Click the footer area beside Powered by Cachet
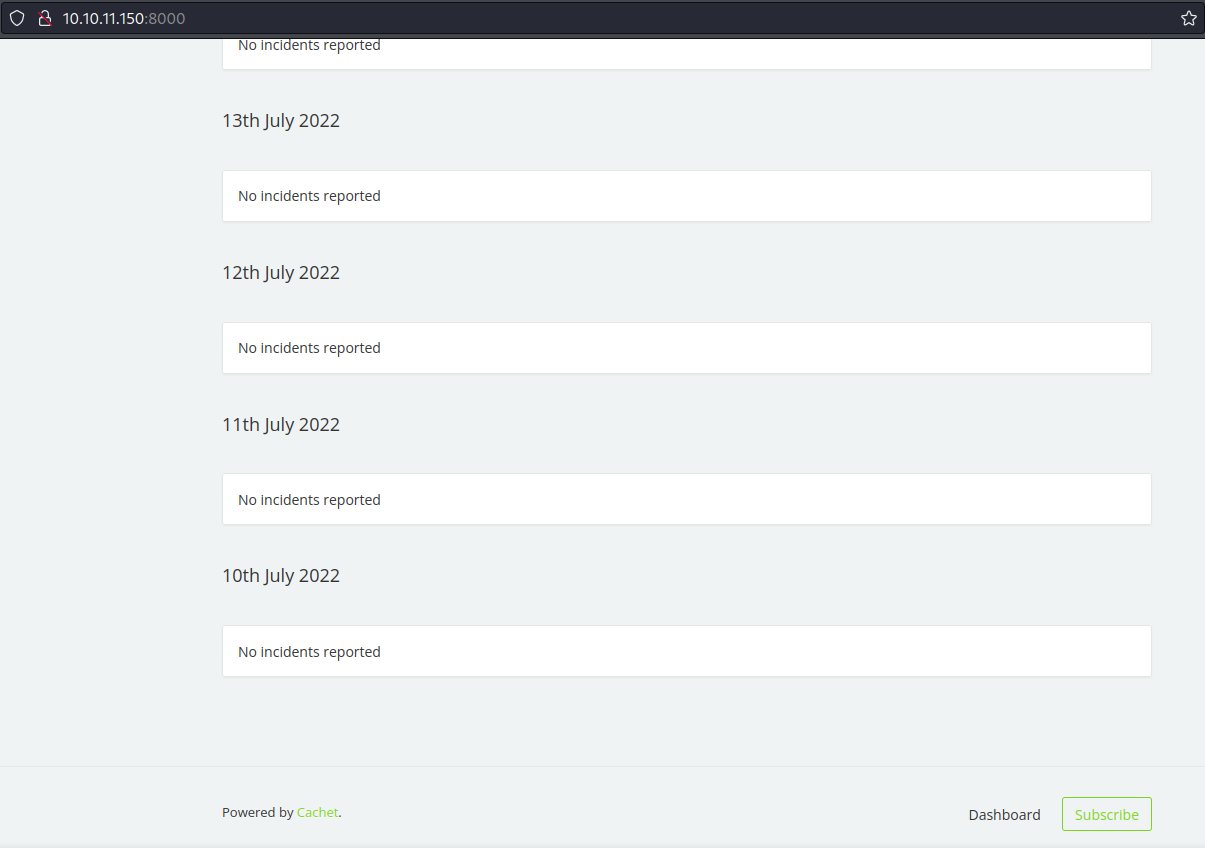The image size is (1205, 848). pos(600,812)
